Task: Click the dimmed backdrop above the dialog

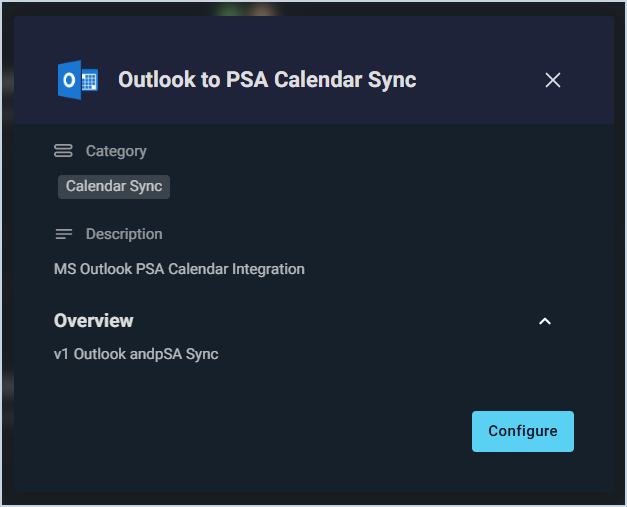Action: pos(300,7)
